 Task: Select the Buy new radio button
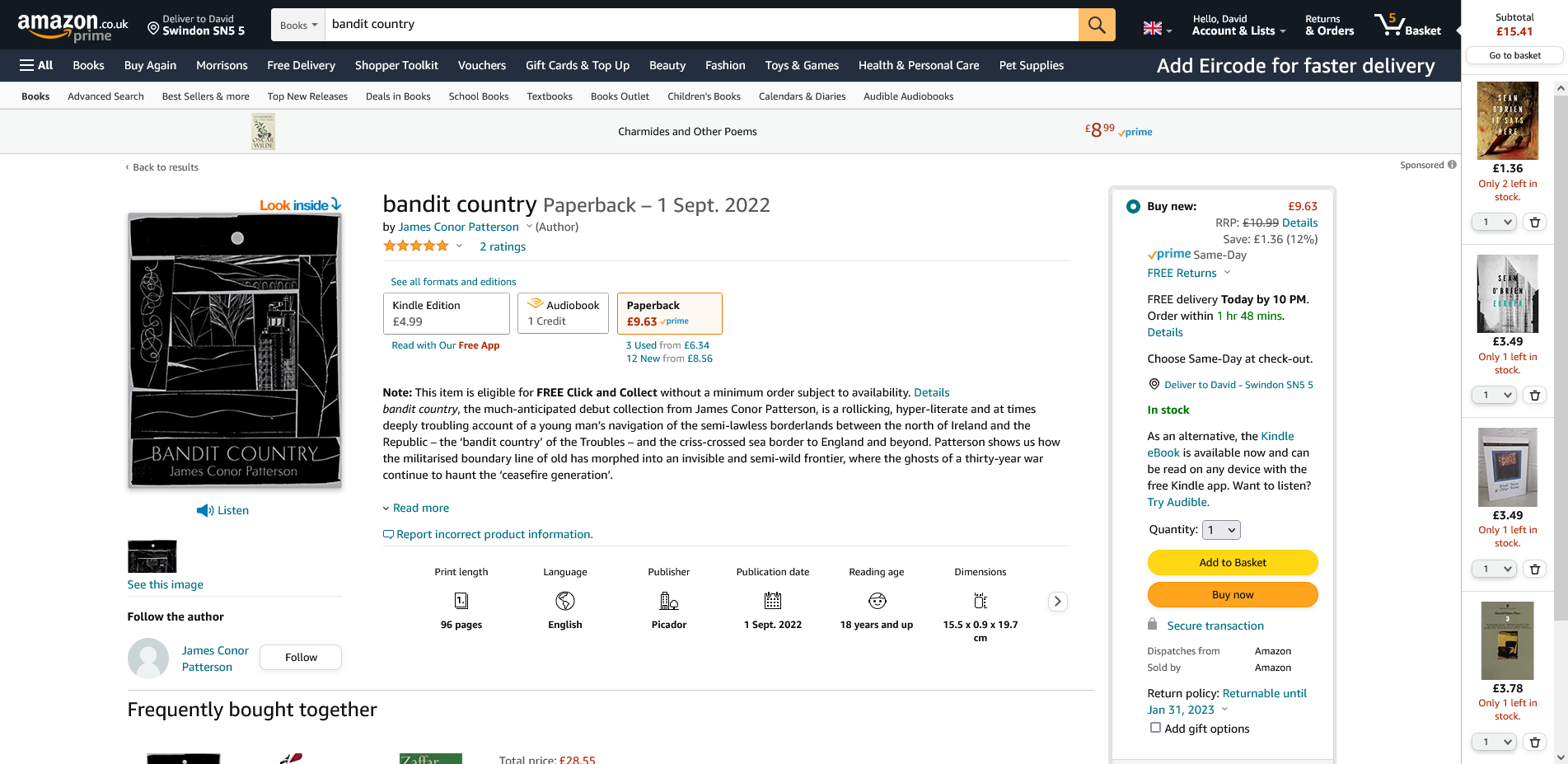1133,207
